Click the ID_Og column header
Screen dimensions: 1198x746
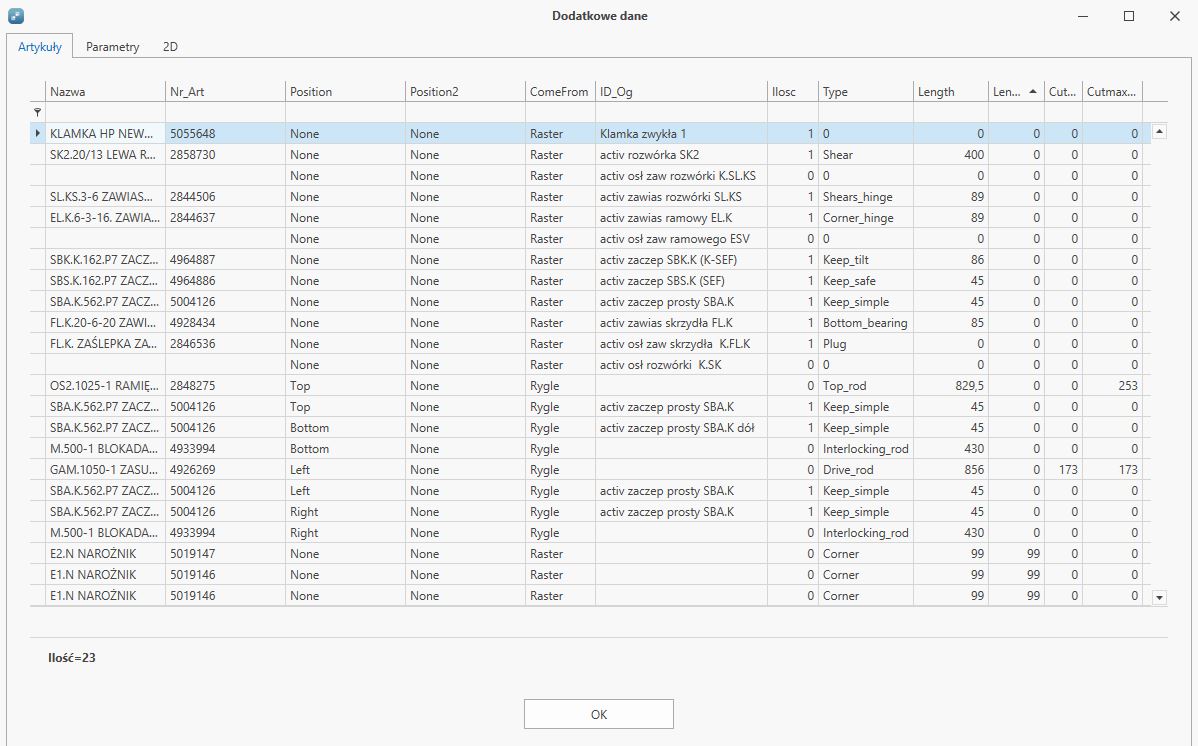click(682, 92)
